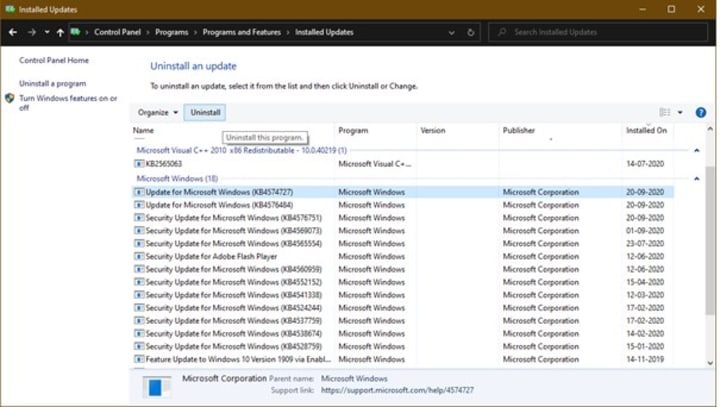Click Control Panel in the address breadcrumb
Viewport: 720px width, 407px height.
117,32
